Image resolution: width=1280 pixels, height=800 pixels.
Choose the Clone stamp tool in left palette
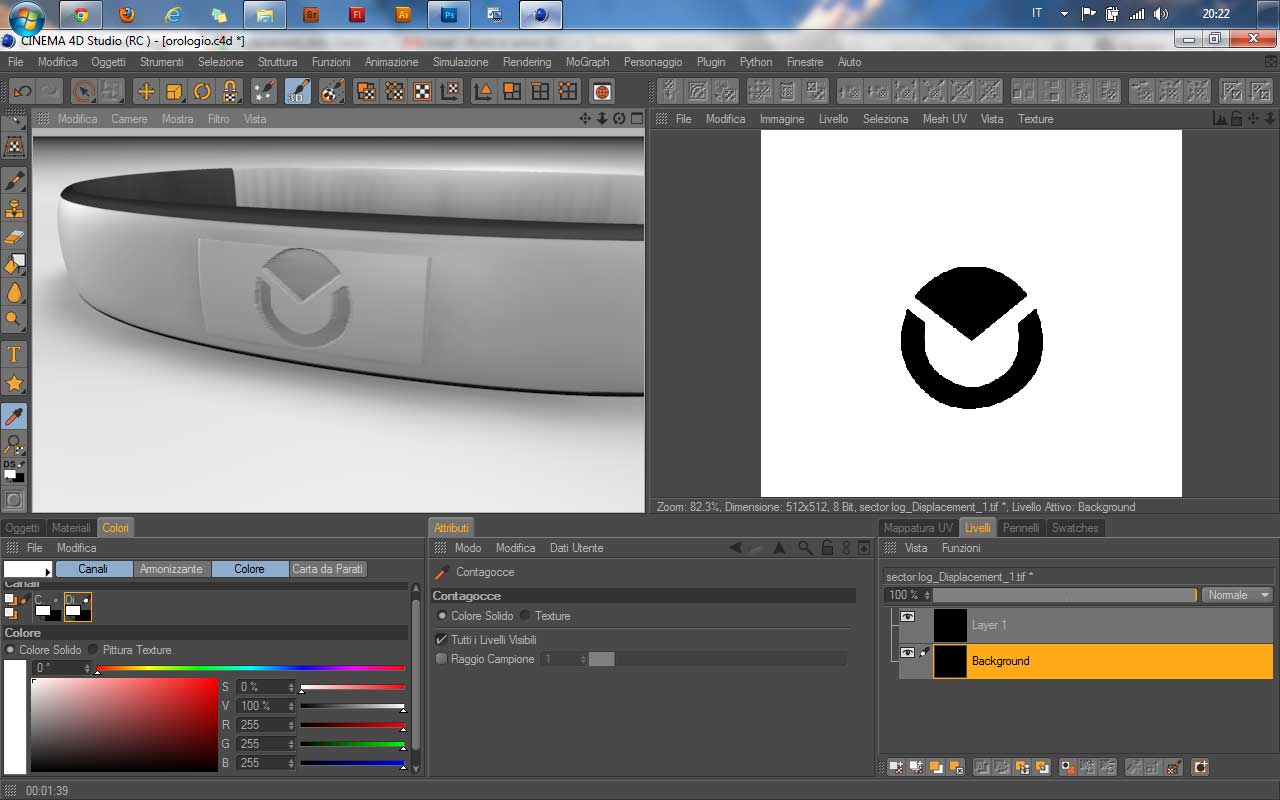tap(14, 209)
